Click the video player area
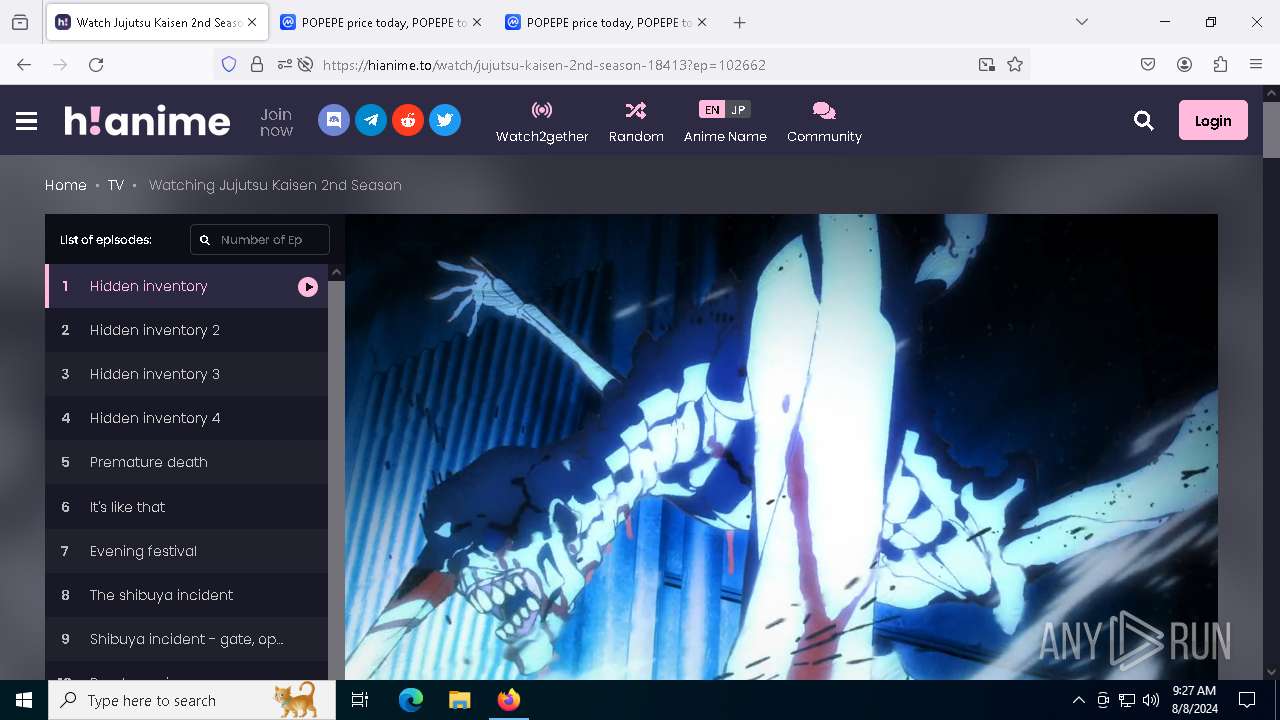The height and width of the screenshot is (720, 1280). tap(781, 447)
